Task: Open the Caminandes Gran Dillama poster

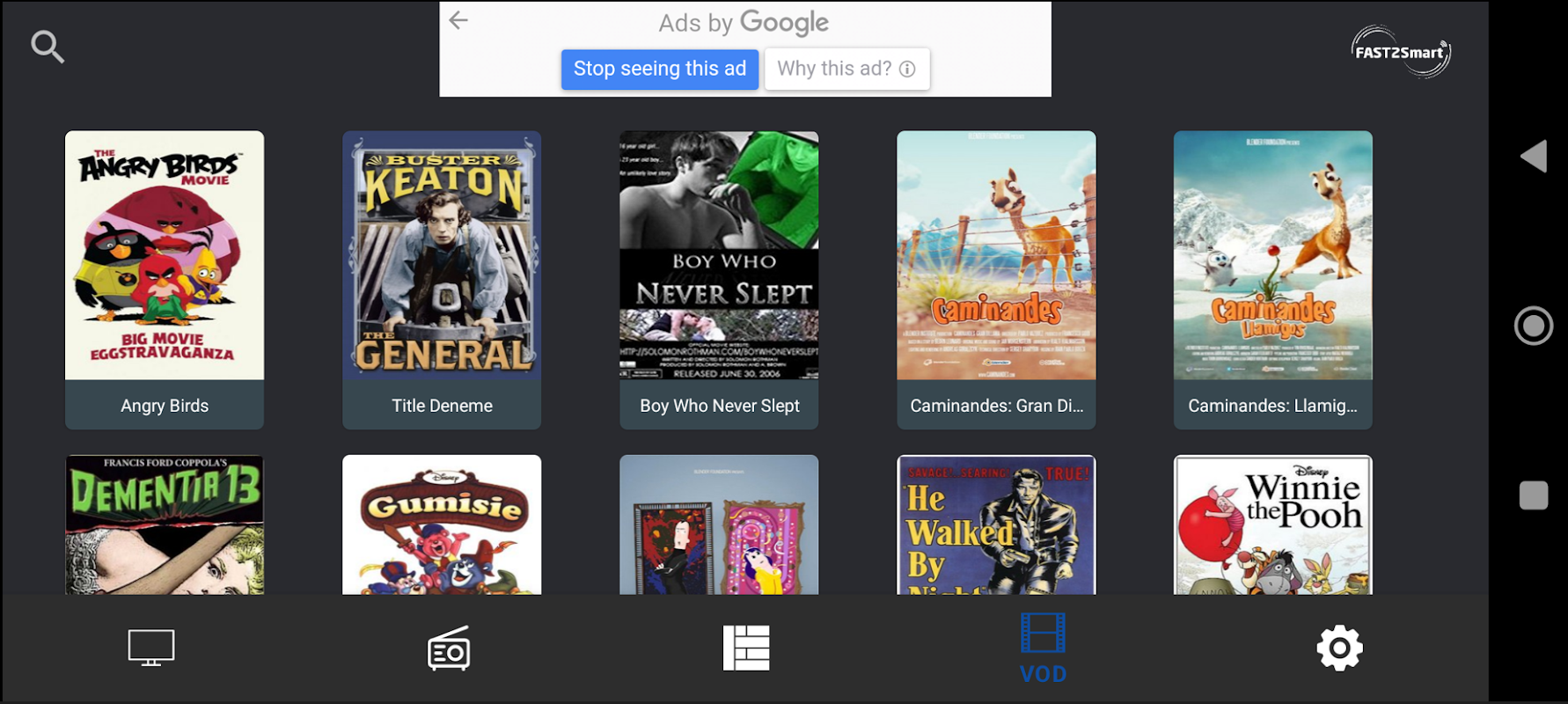Action: coord(996,255)
